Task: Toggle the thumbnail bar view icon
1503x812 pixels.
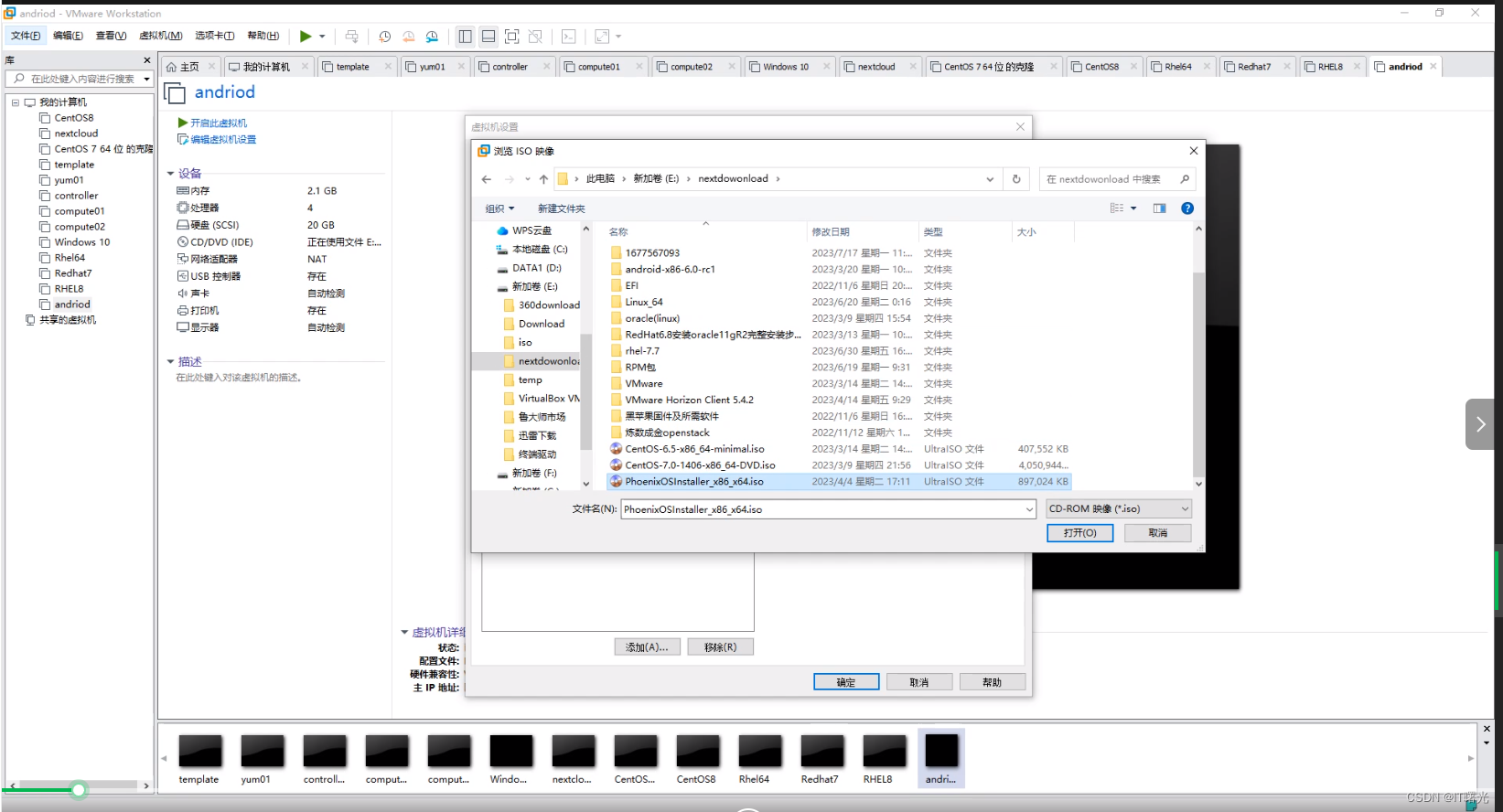Action: pyautogui.click(x=488, y=37)
